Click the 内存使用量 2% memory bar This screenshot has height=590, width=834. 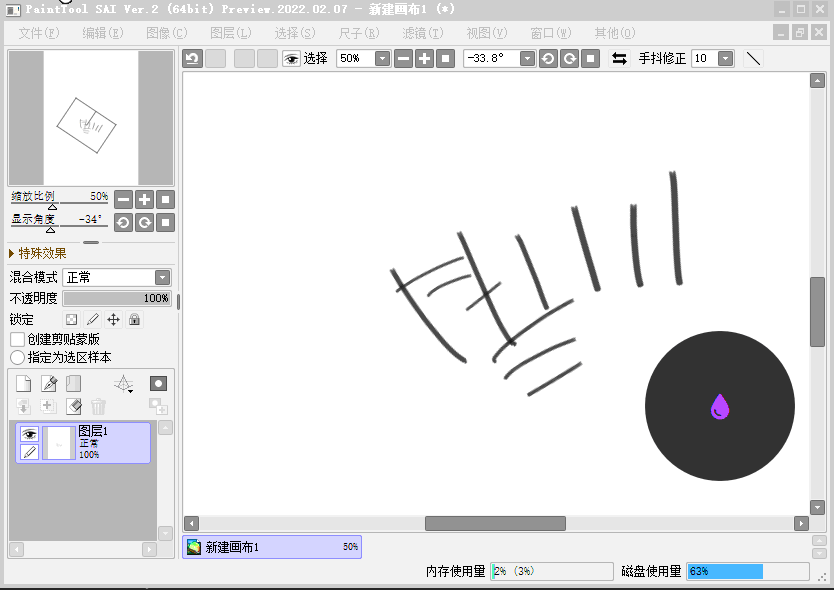point(552,571)
